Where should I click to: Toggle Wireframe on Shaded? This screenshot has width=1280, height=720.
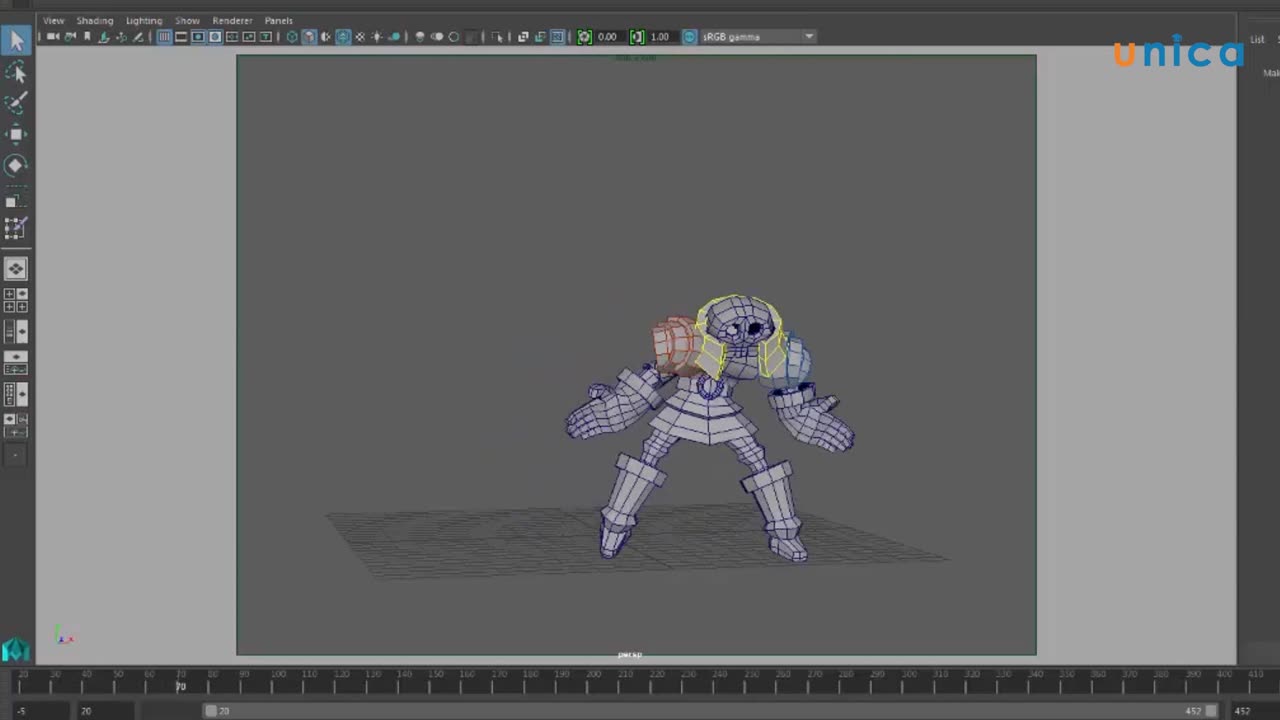click(x=343, y=37)
